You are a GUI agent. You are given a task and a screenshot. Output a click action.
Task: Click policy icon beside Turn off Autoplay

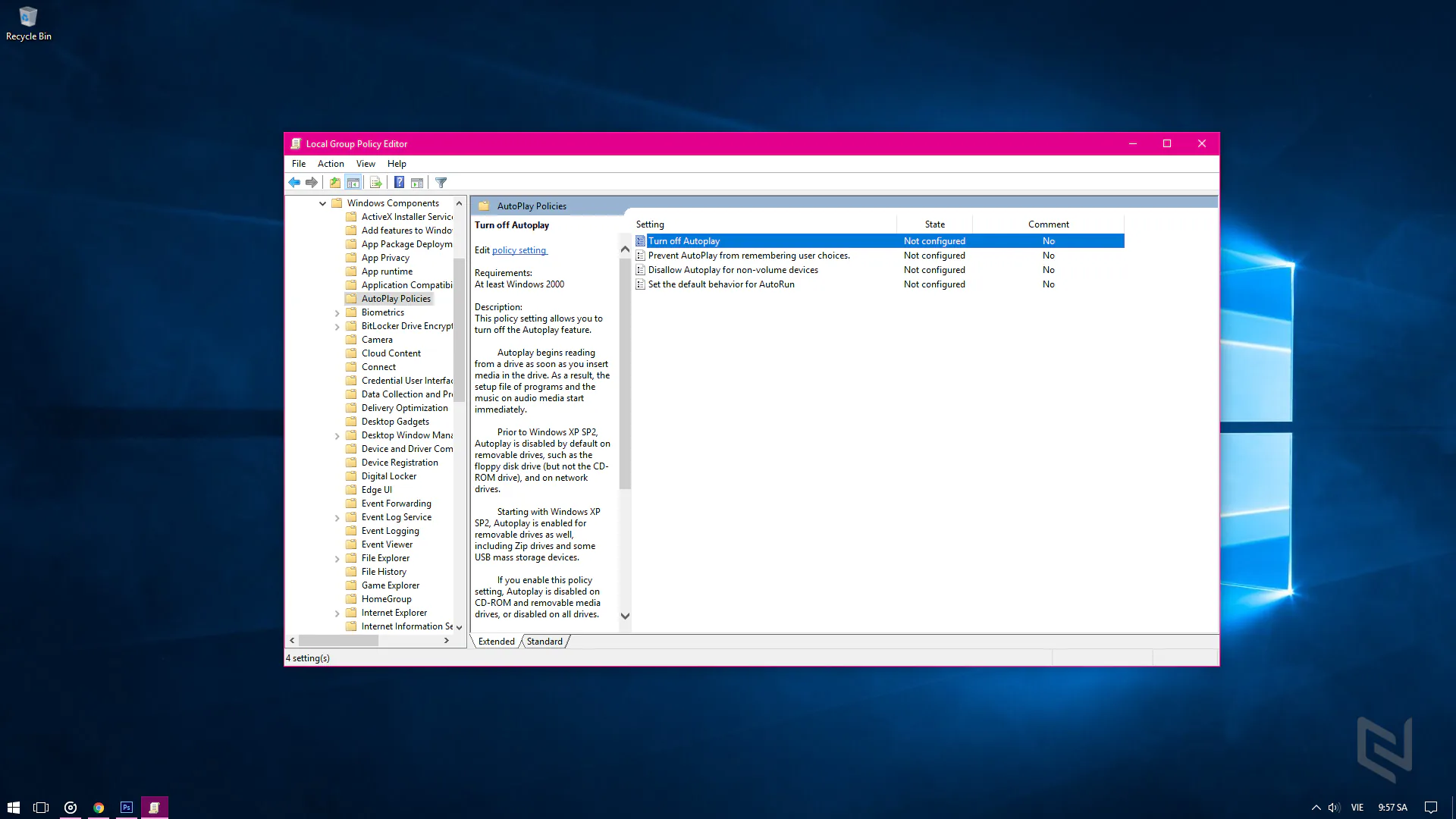(x=641, y=241)
